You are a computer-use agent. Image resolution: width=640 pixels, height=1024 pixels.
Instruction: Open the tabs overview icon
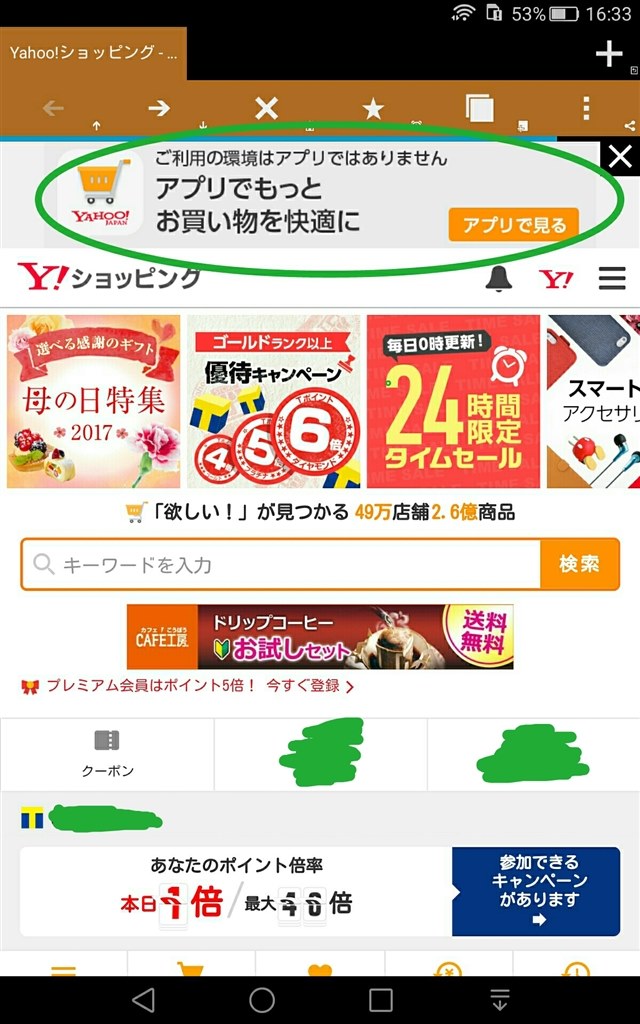coord(479,108)
